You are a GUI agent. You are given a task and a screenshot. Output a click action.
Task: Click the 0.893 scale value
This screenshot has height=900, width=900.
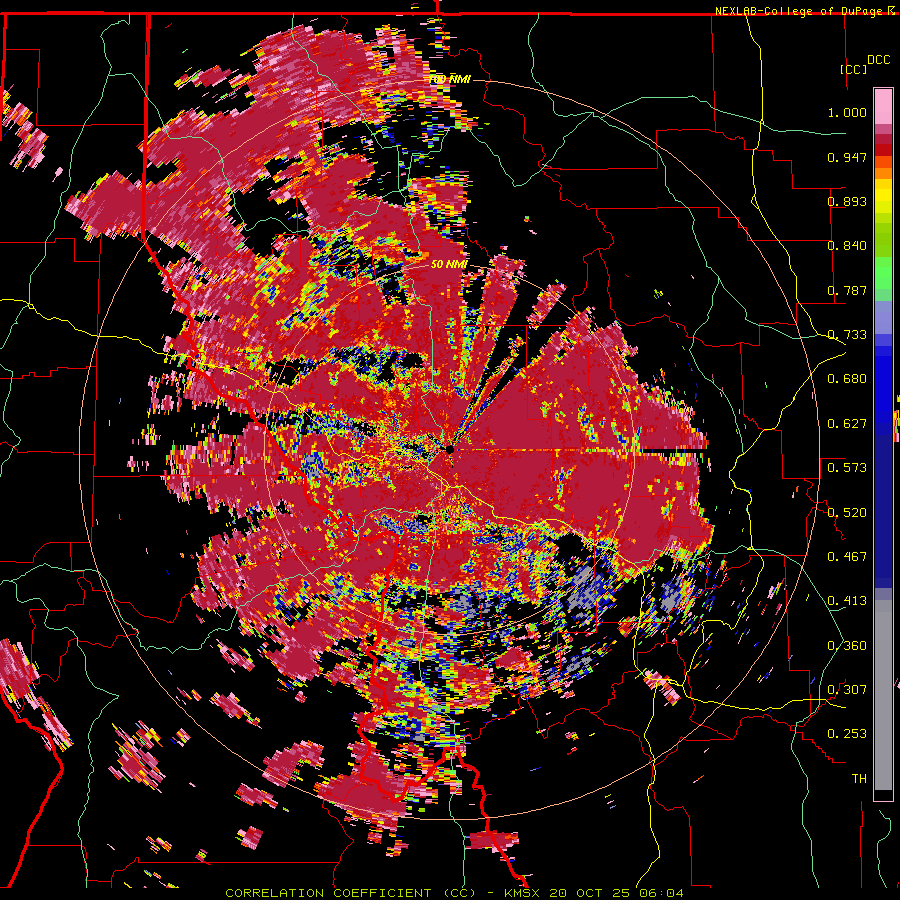click(847, 201)
